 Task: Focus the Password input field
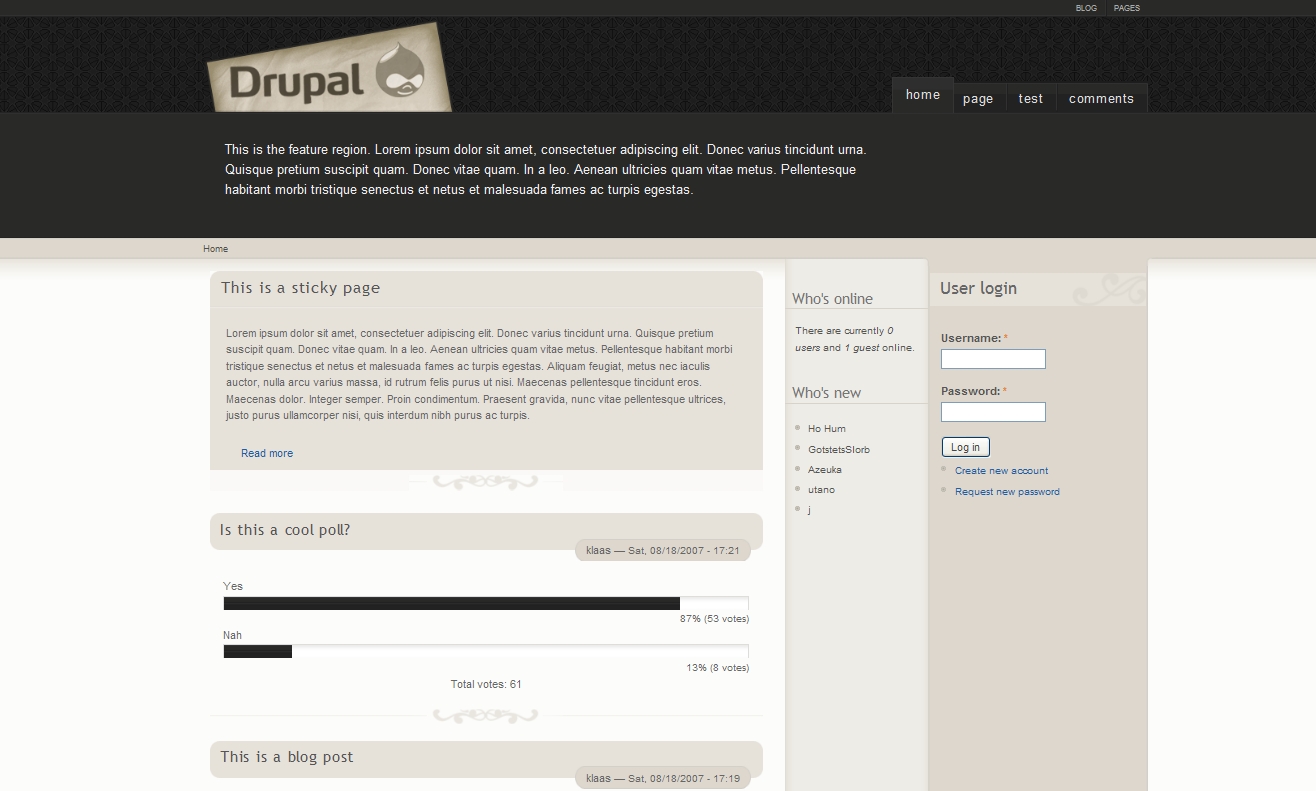point(993,412)
